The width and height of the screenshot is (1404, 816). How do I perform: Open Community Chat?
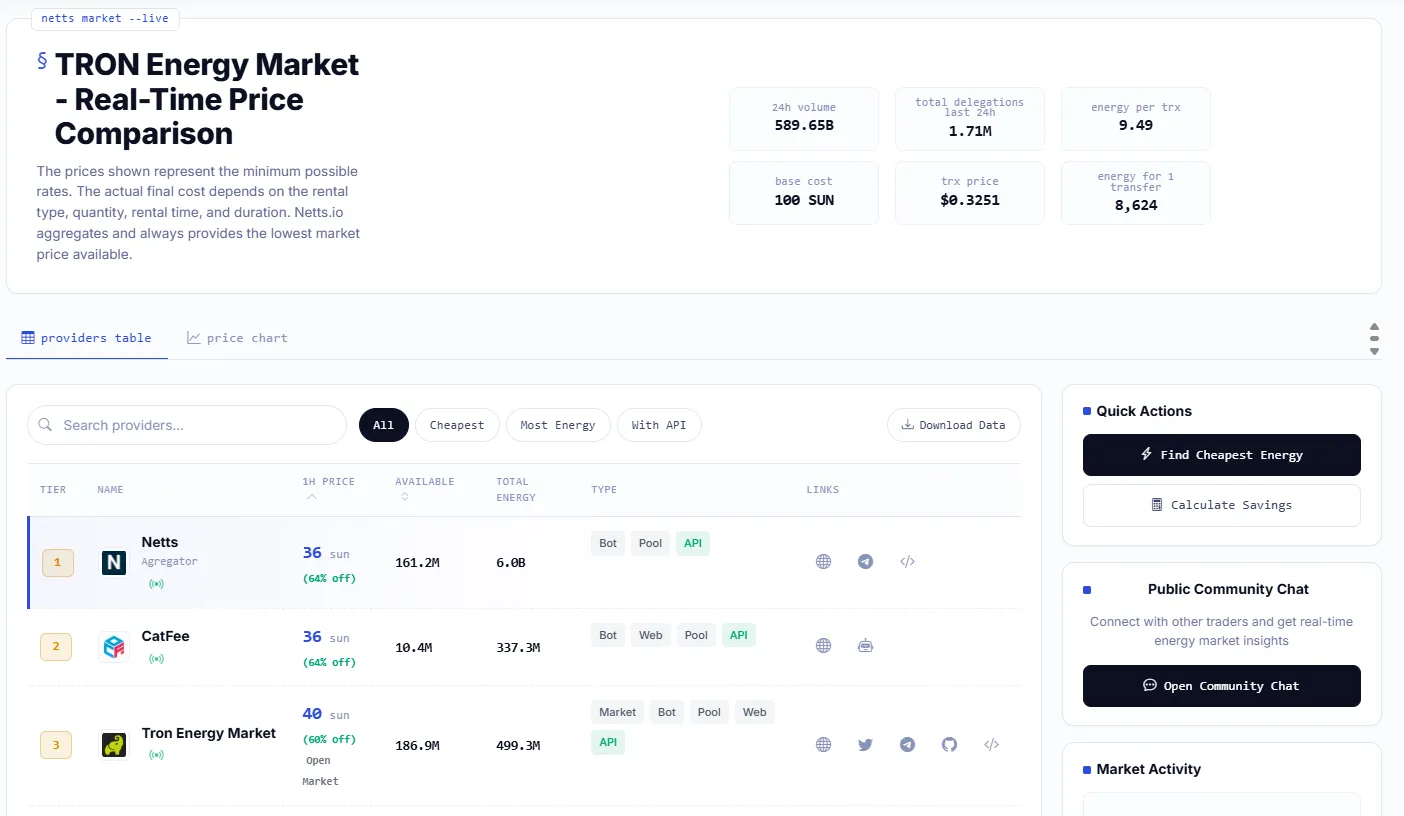(1222, 686)
